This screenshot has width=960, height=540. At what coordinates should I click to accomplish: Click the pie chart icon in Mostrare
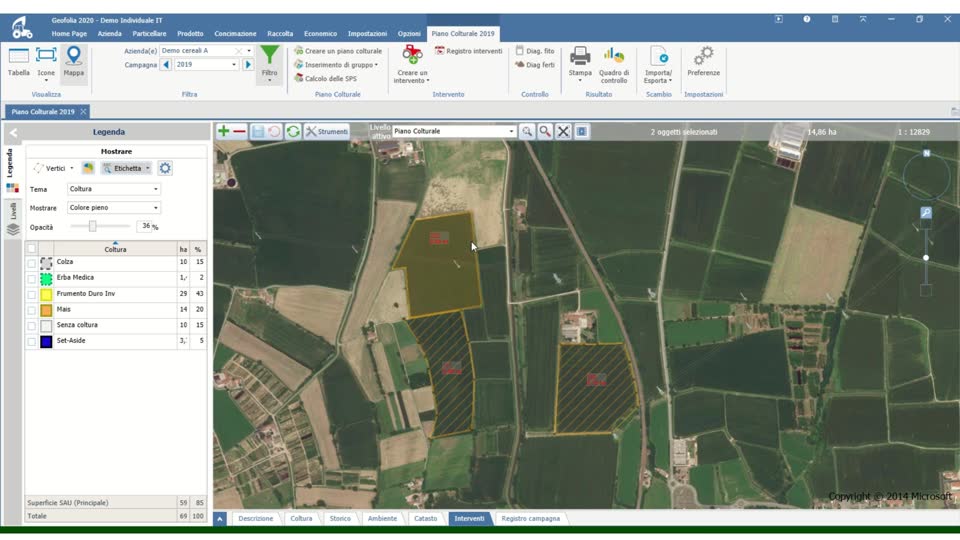tap(88, 168)
